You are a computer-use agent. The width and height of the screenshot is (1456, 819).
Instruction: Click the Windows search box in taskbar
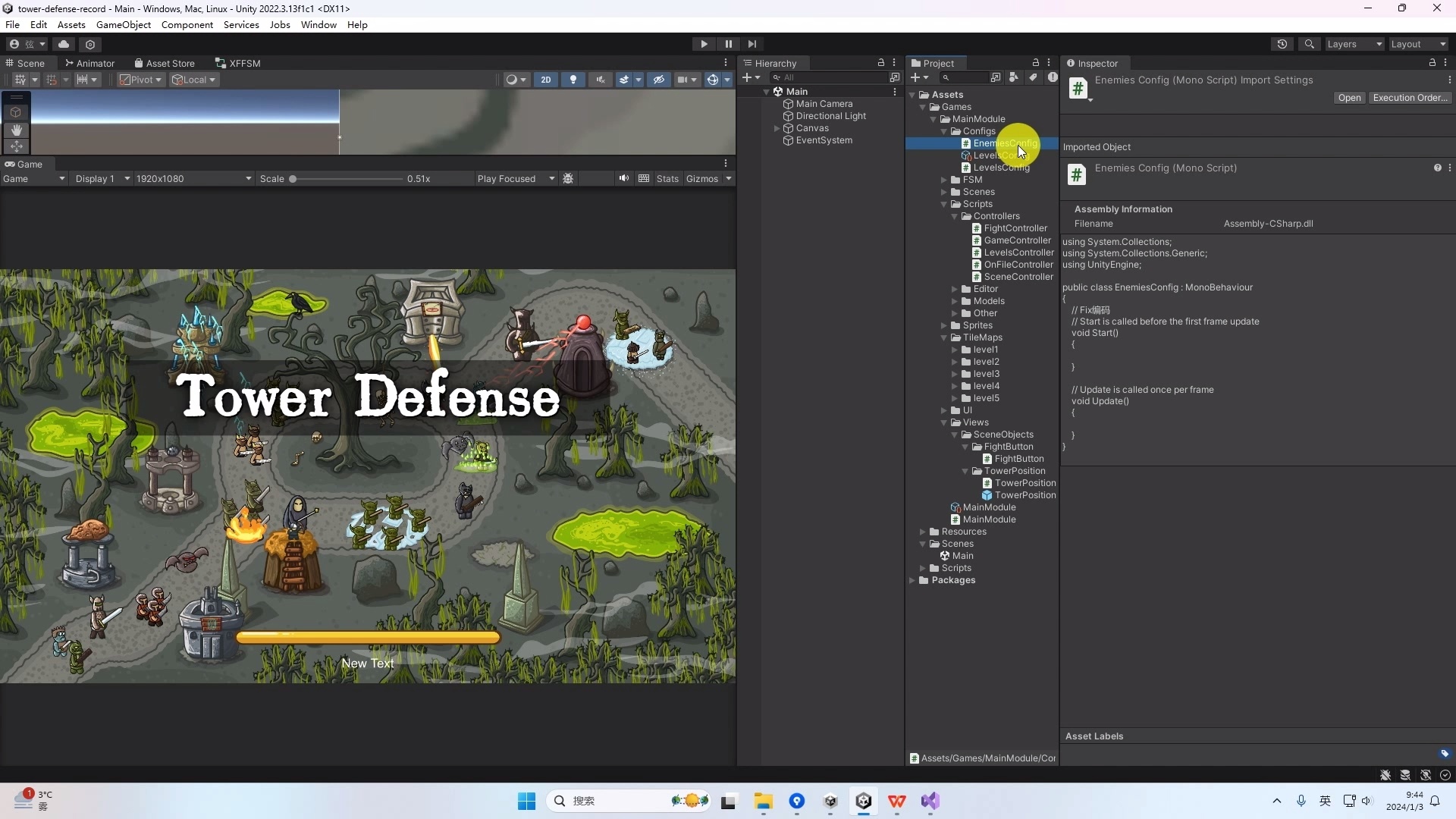[x=629, y=801]
